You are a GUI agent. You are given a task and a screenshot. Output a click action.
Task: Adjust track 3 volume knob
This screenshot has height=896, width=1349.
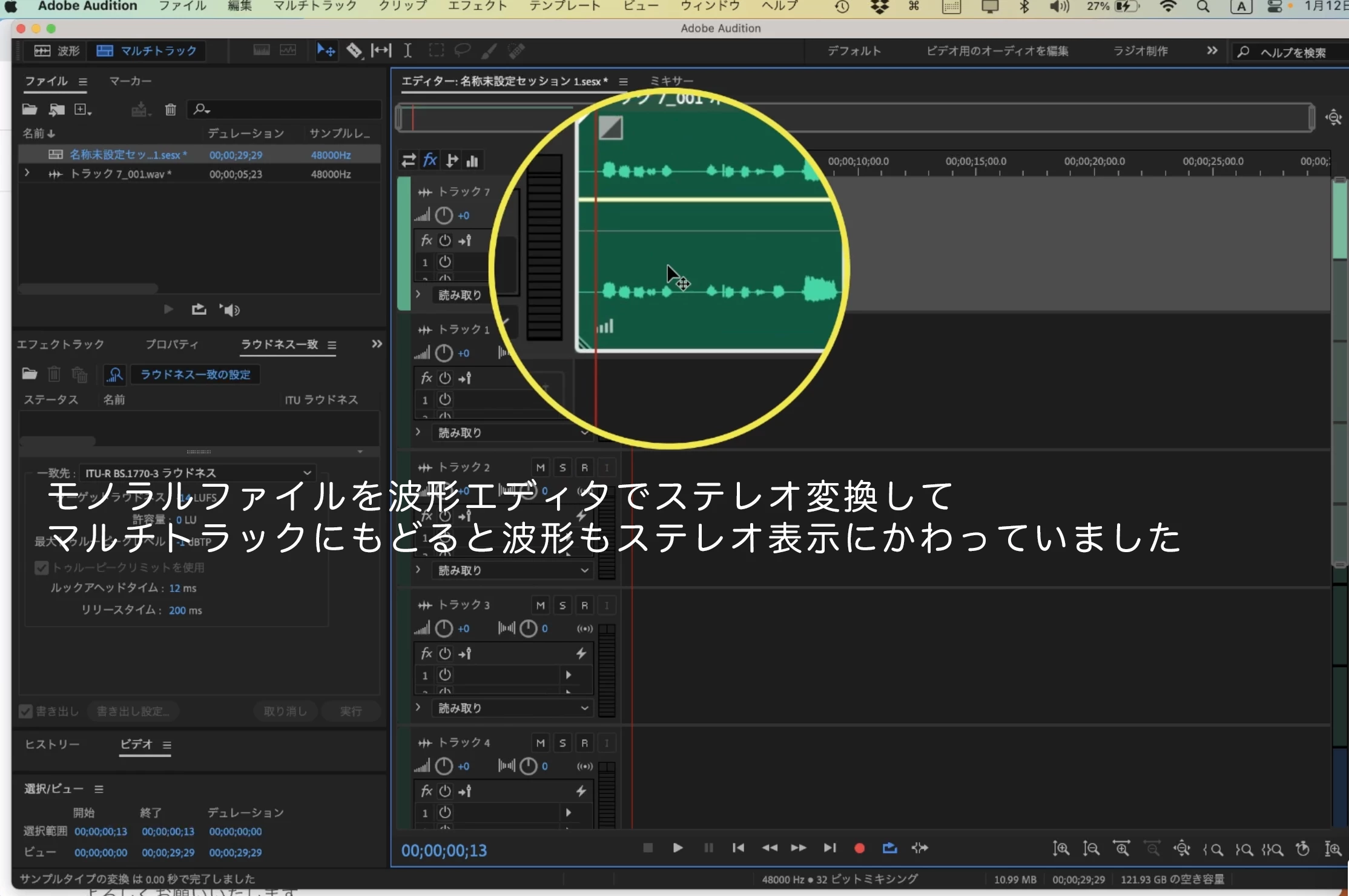(444, 628)
